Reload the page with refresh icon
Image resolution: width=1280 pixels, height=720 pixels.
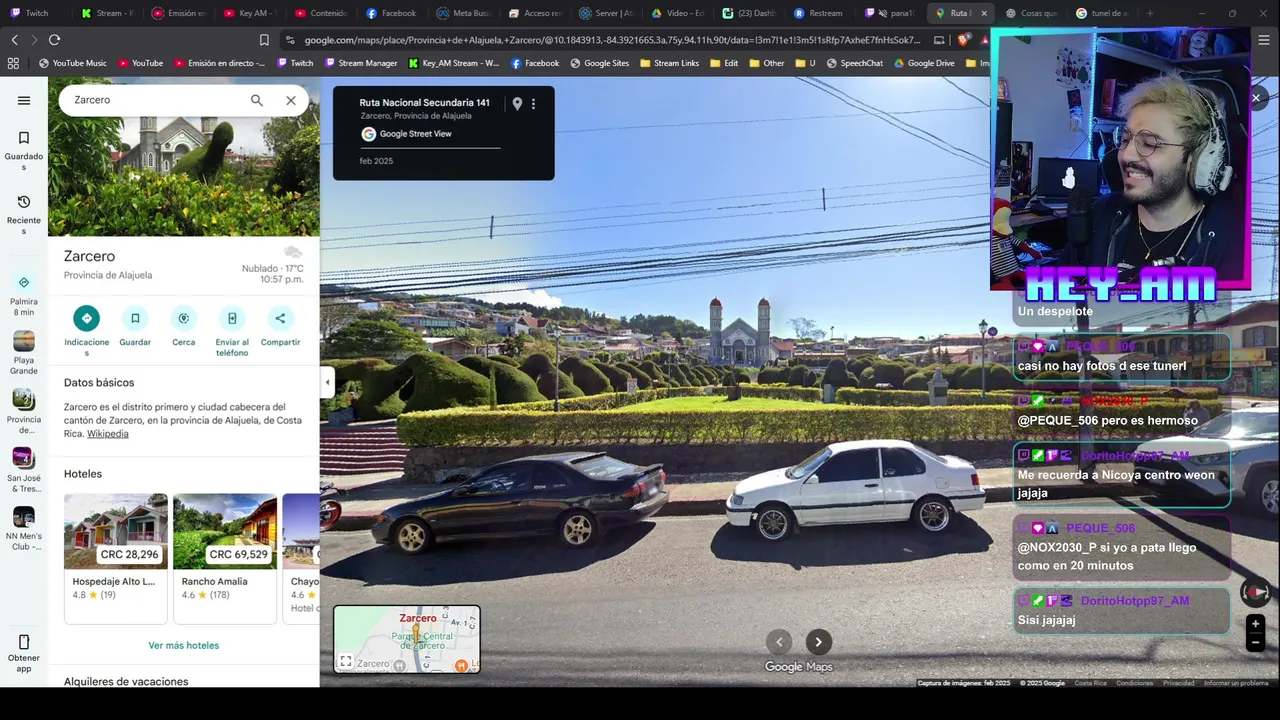point(54,40)
